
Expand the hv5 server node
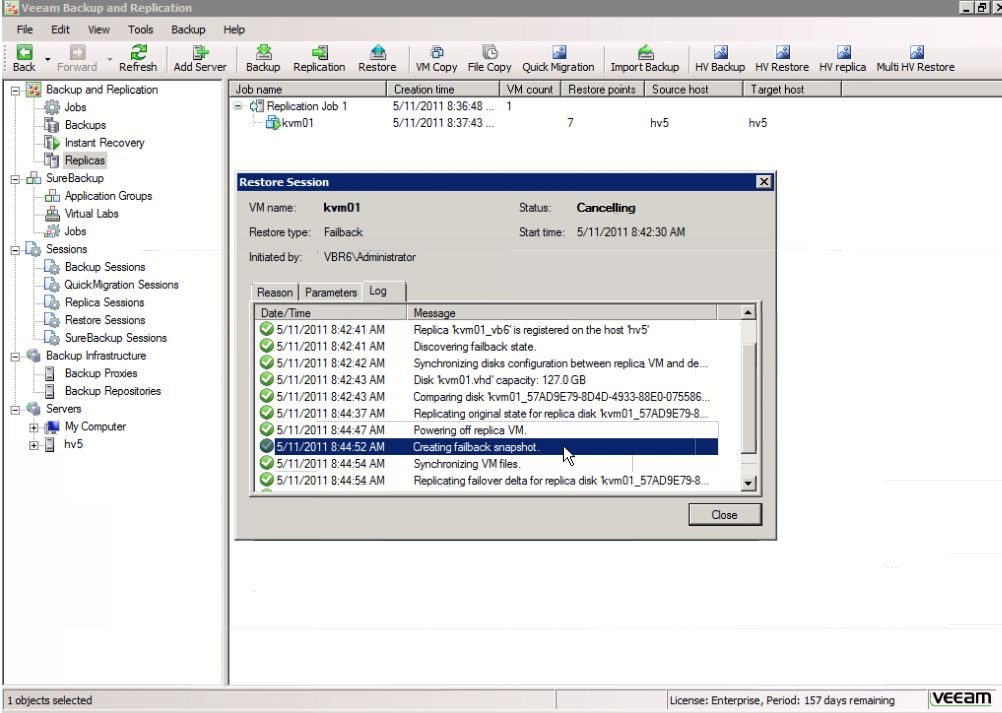tap(31, 444)
